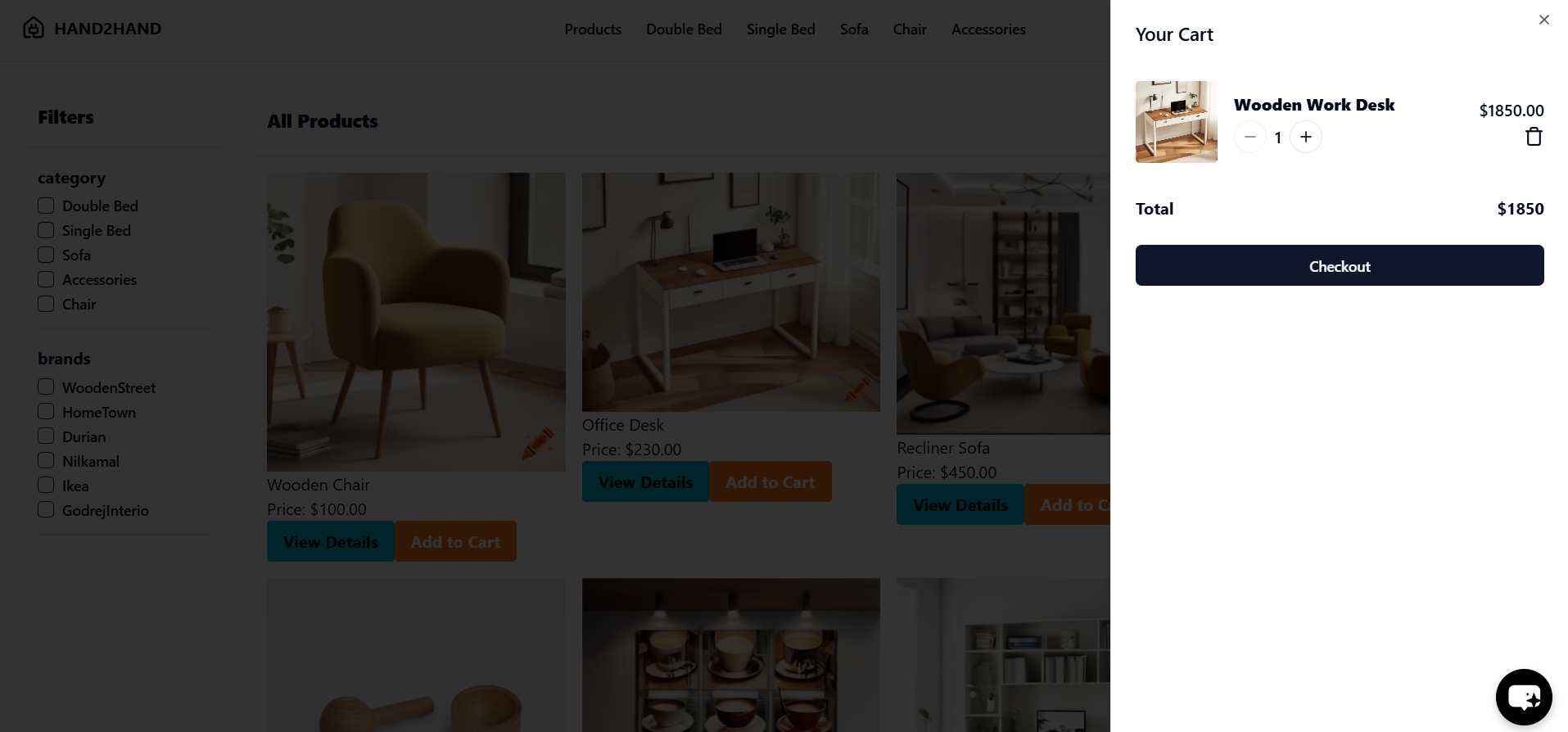
Task: View Details for Office Desk
Action: pos(645,481)
